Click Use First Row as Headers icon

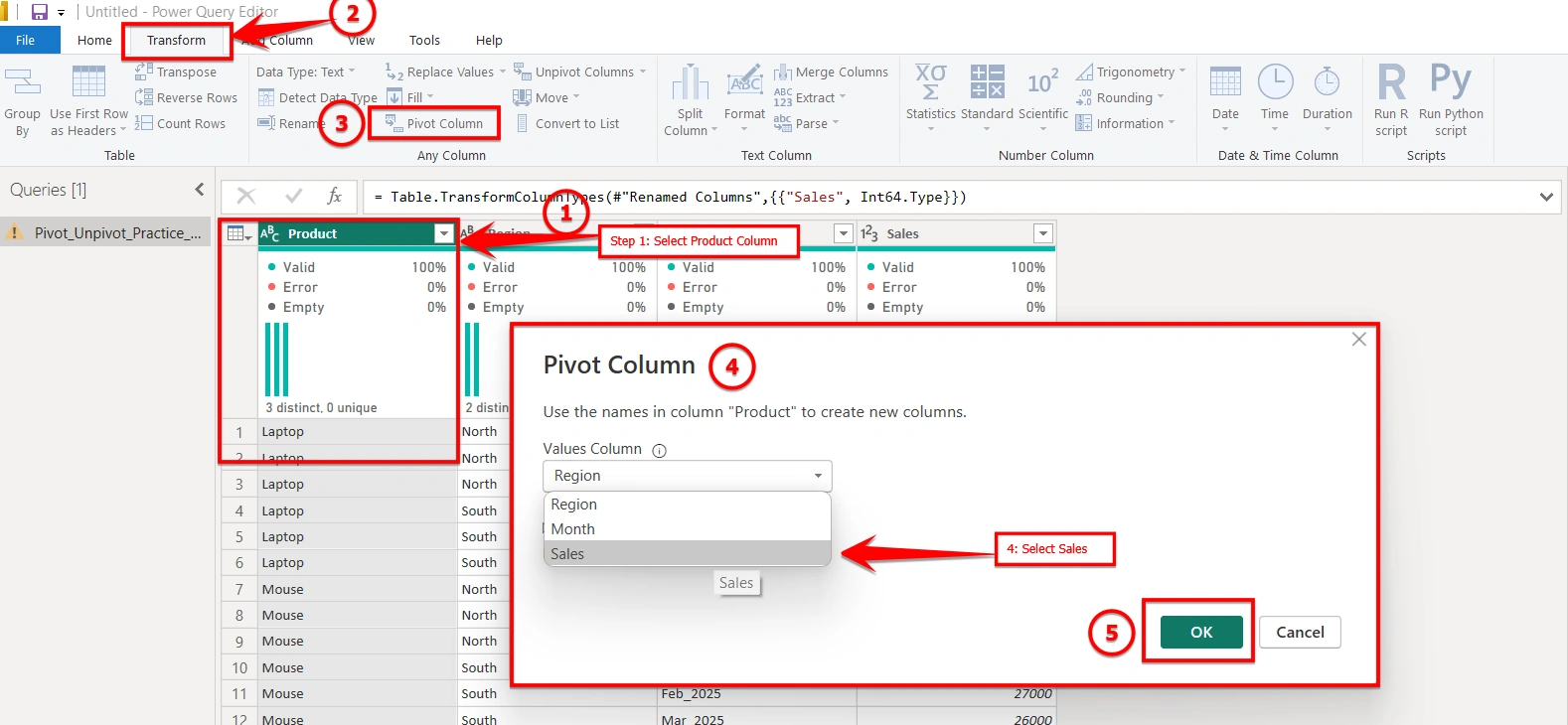point(88,82)
